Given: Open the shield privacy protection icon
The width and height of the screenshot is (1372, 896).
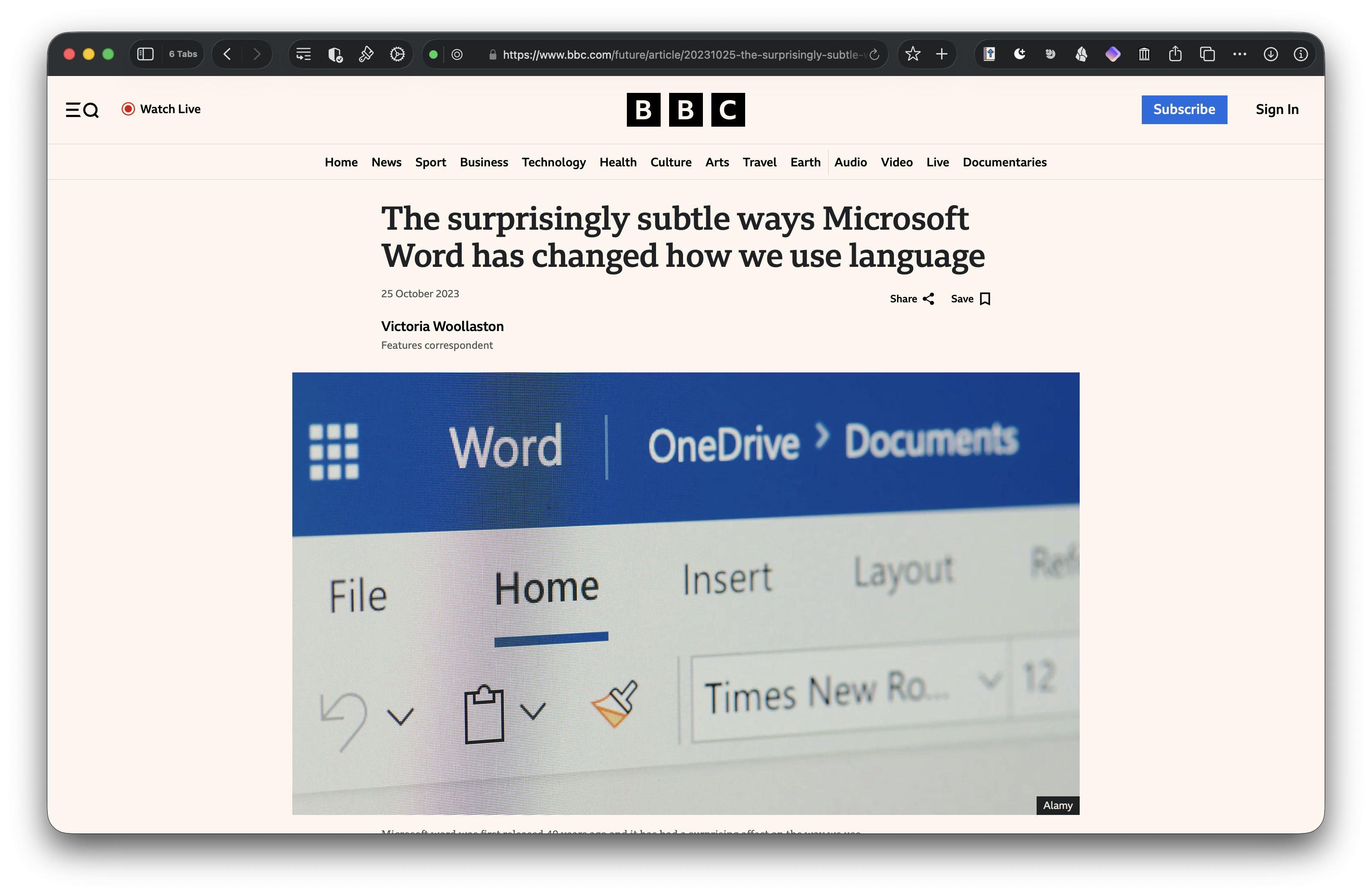Looking at the screenshot, I should coord(335,54).
